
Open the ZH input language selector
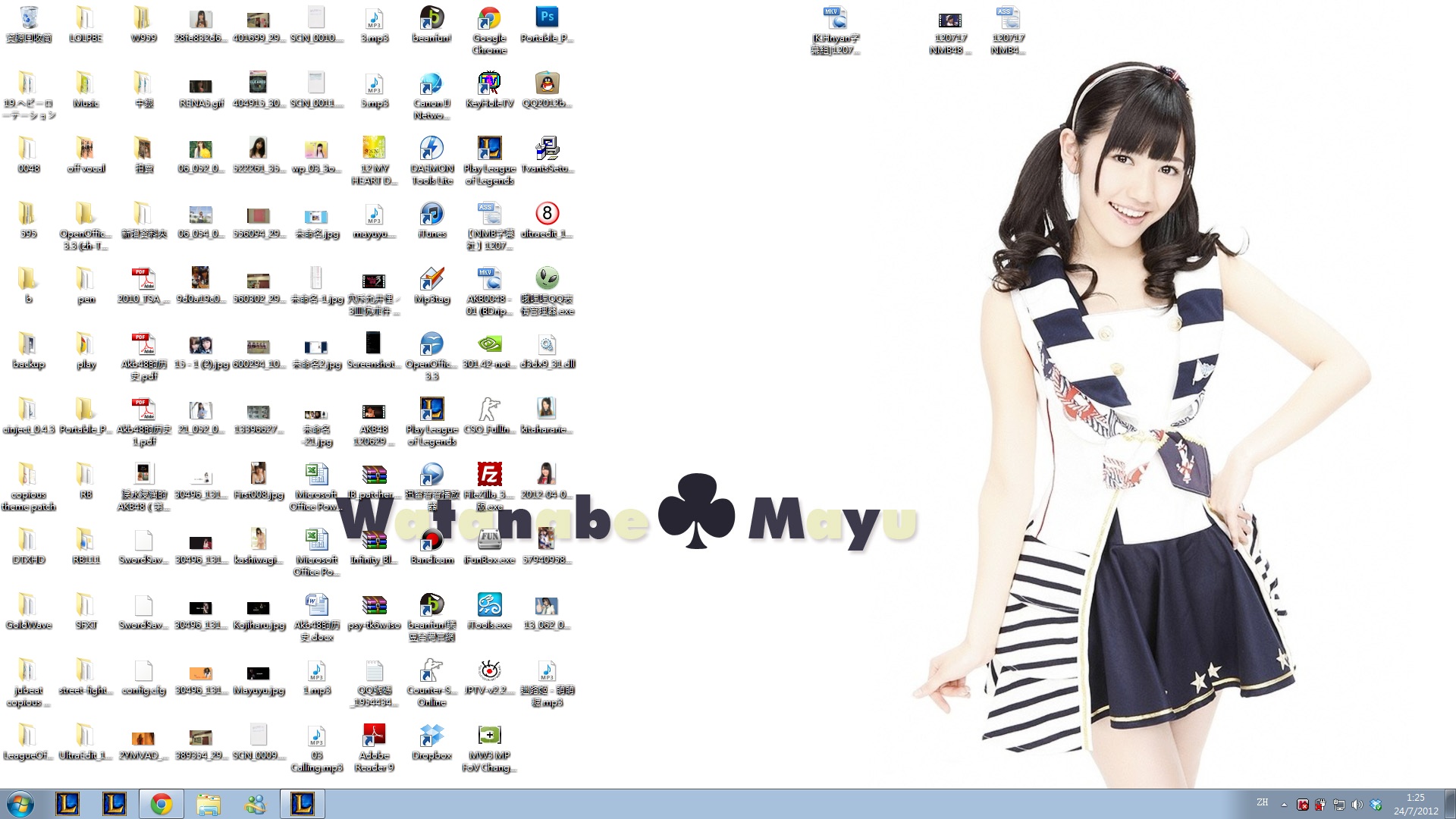pos(1262,802)
